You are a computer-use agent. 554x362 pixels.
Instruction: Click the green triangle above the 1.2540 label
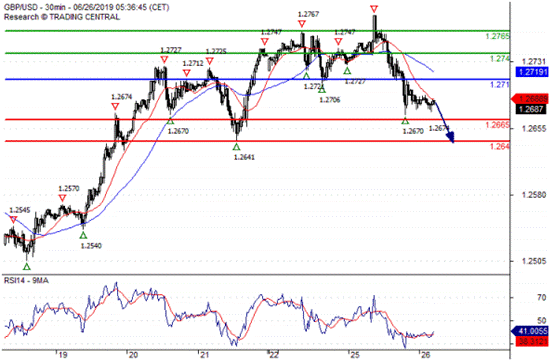[83, 235]
